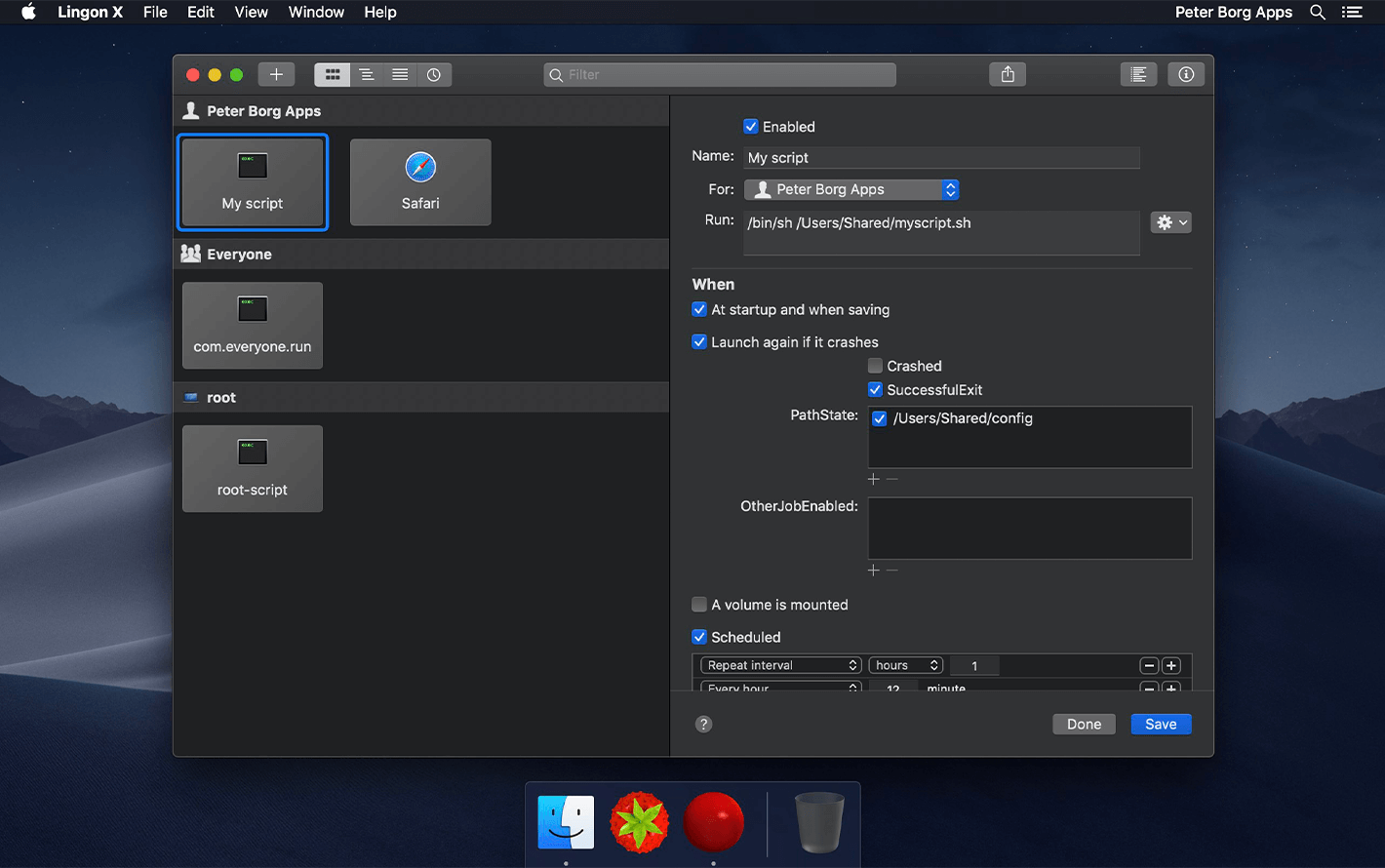
Task: Select the My script job tile
Action: [x=253, y=182]
